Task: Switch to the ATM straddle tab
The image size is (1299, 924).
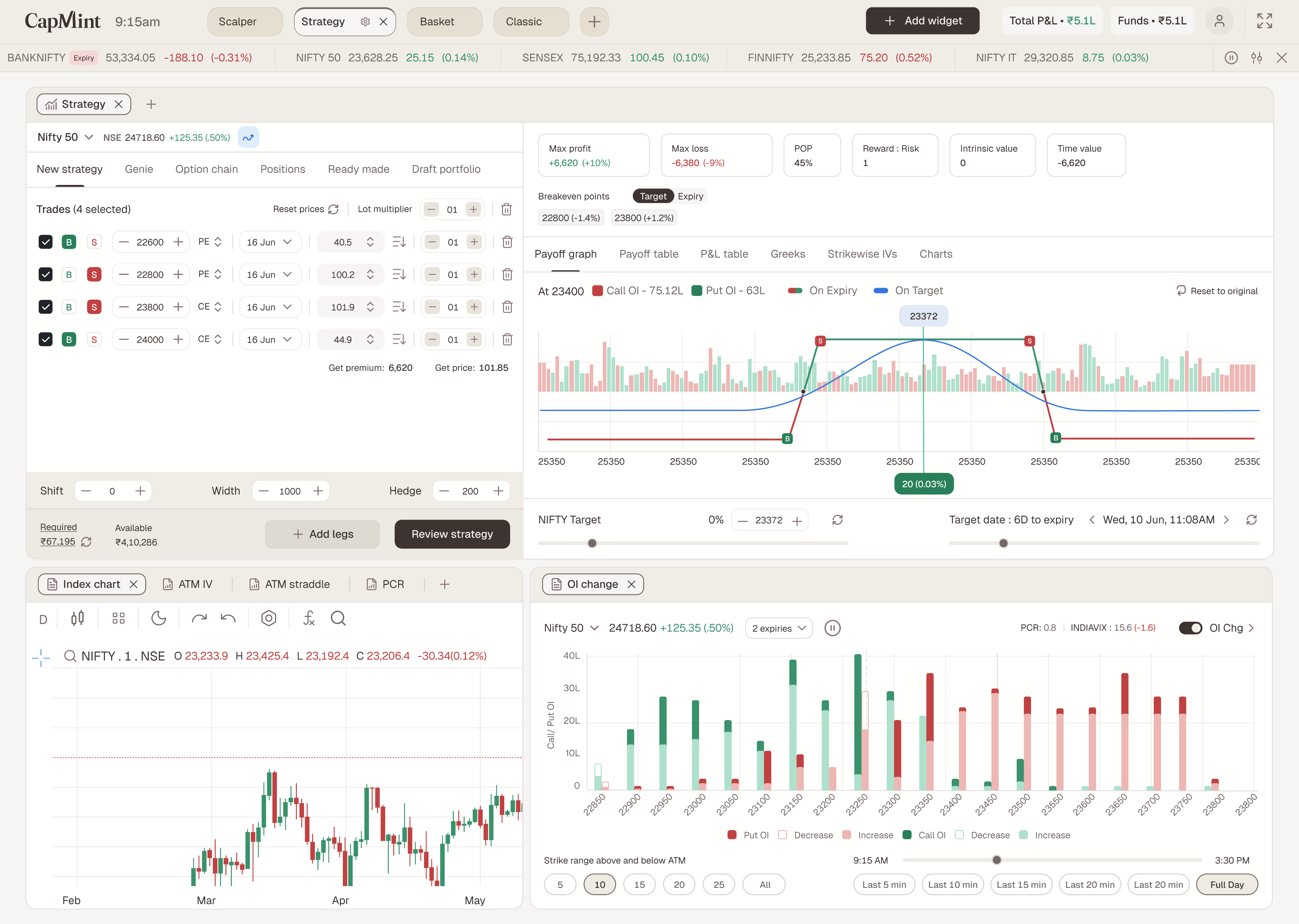Action: (x=290, y=584)
